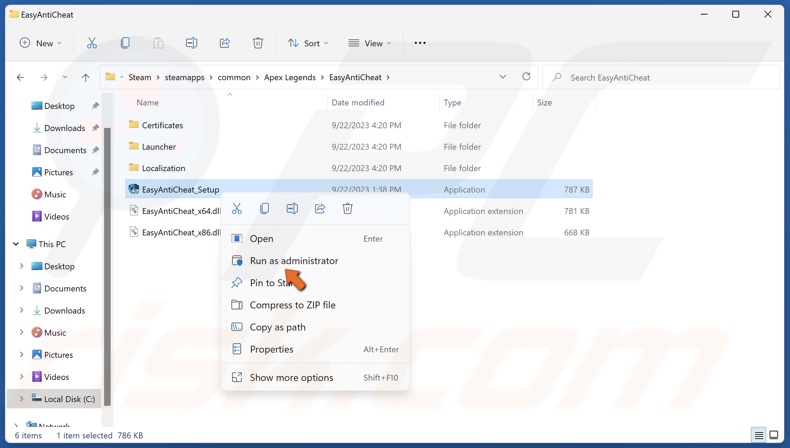Collapse the This PC tree node
Screen dimensions: 790x448
pos(16,244)
